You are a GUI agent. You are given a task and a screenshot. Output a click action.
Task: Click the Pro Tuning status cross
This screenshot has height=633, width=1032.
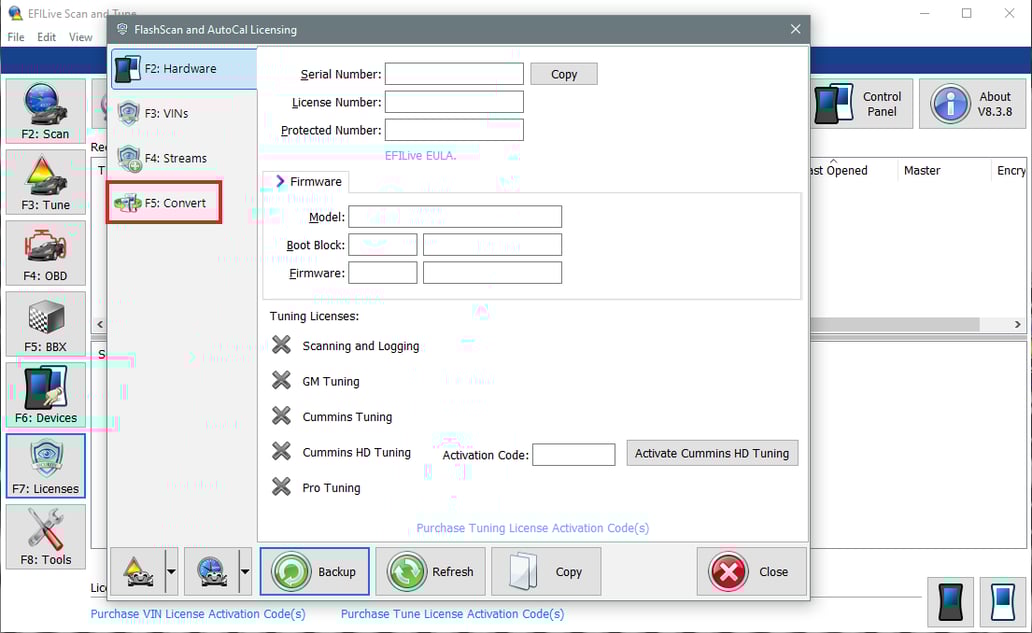283,488
